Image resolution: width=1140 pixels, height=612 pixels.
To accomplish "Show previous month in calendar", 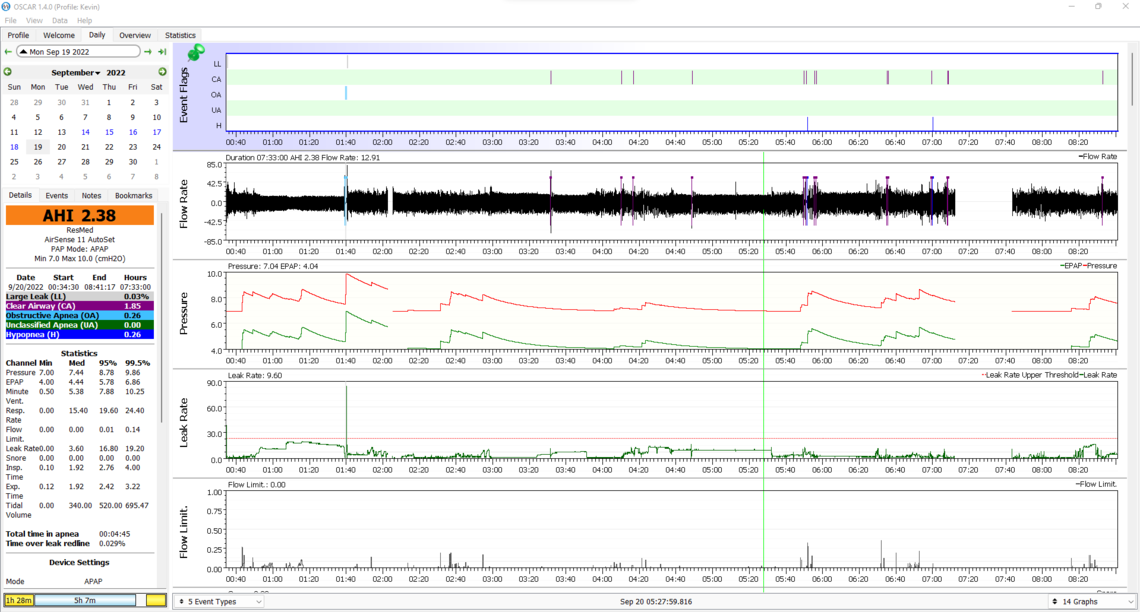I will pos(7,72).
